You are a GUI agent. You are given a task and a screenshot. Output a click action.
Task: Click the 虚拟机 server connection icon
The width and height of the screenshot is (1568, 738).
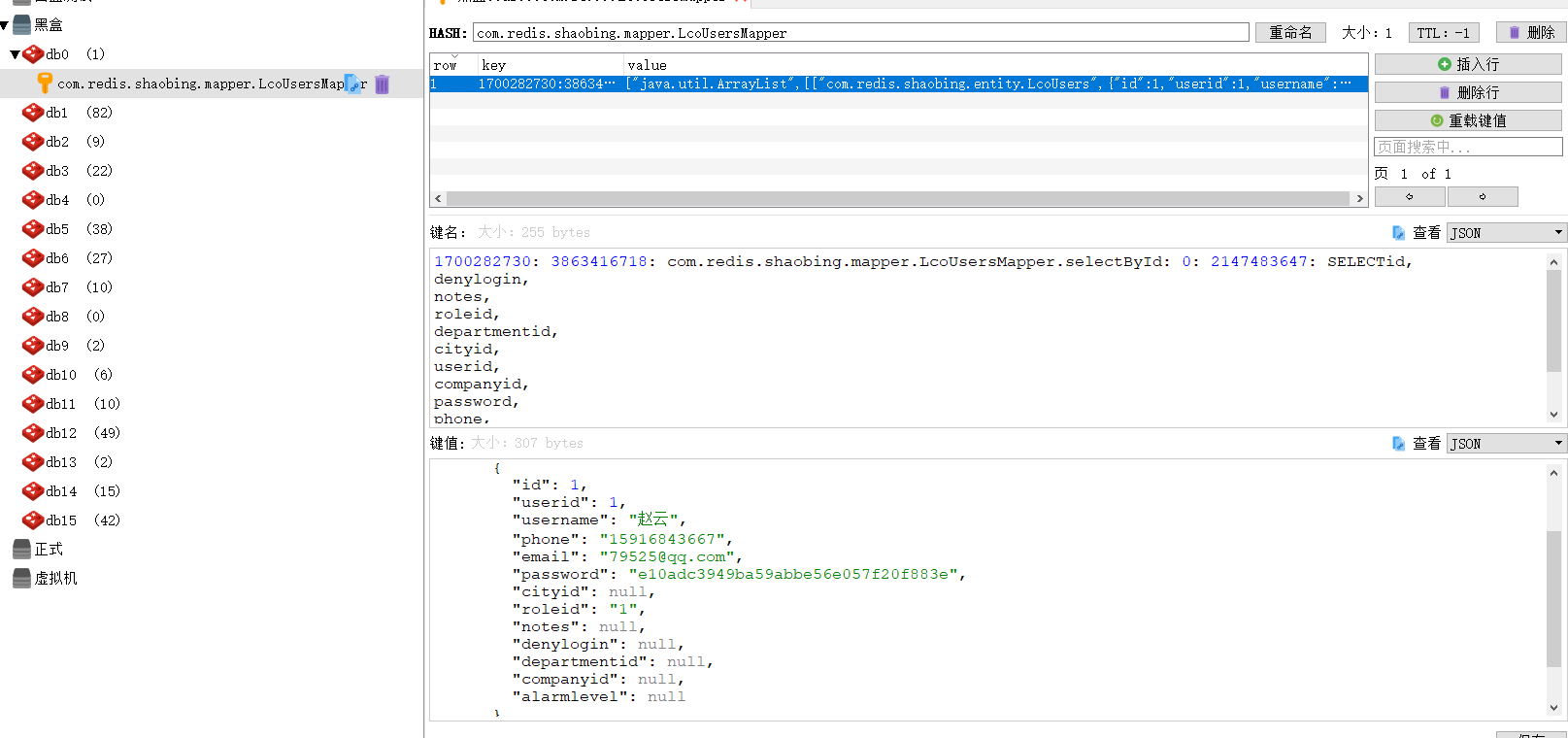[x=21, y=579]
